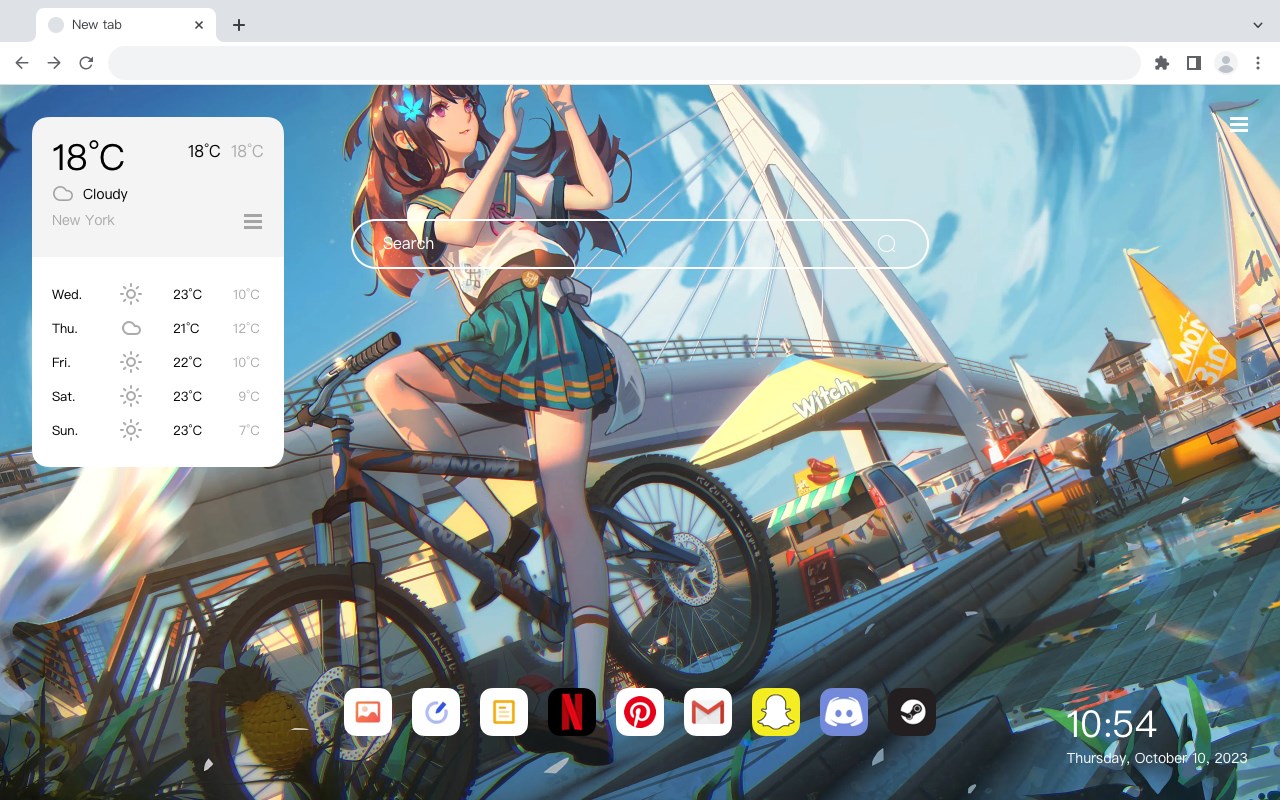Open the Snapchat shortcut

[x=776, y=712]
